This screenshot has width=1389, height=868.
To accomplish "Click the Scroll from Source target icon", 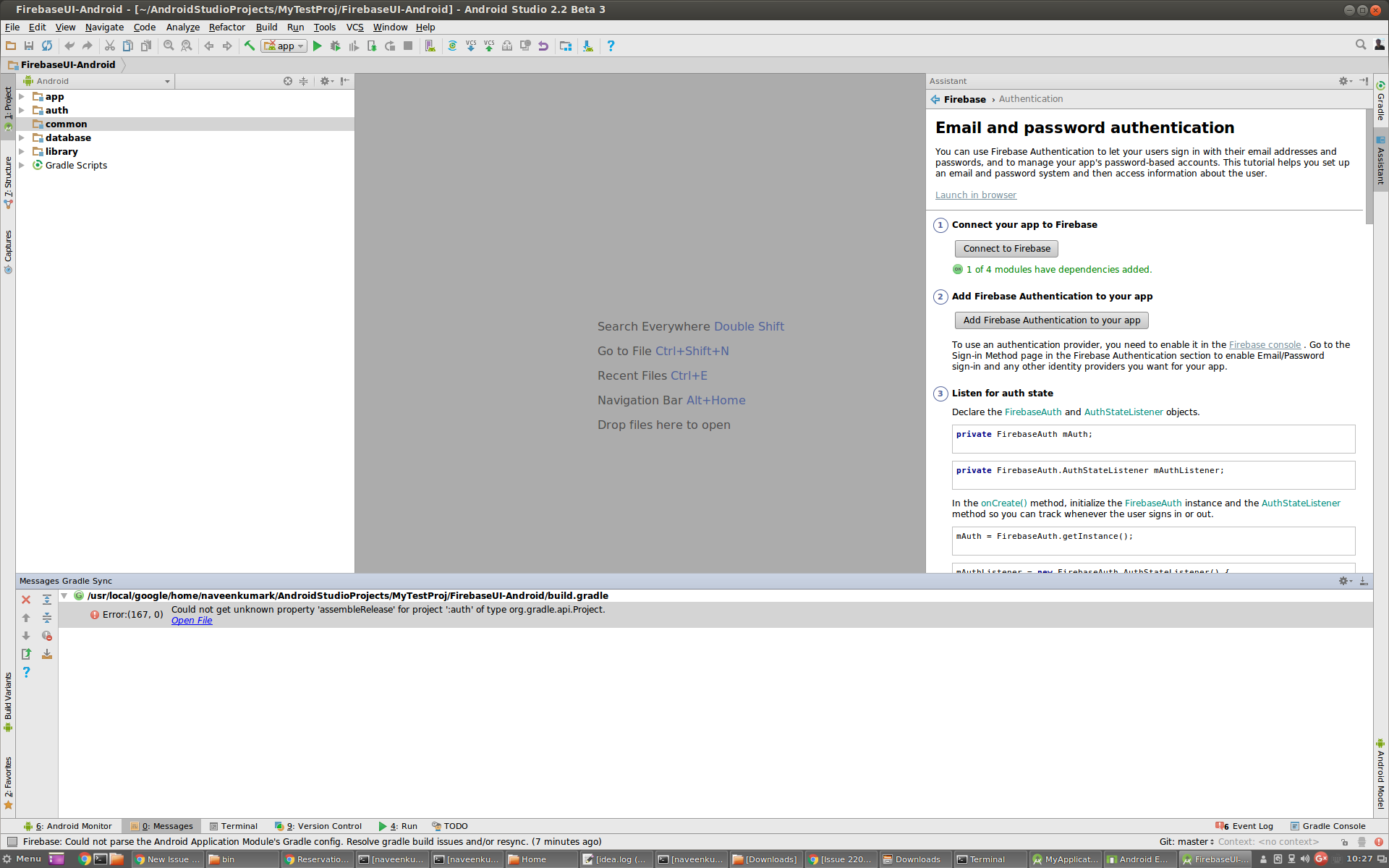I will (x=288, y=81).
